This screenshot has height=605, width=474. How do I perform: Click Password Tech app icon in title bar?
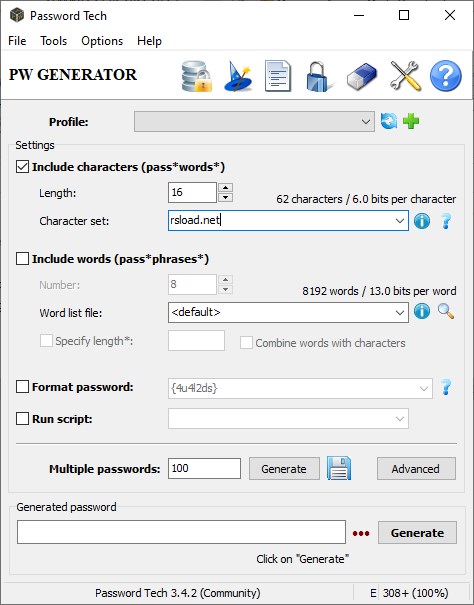(17, 15)
